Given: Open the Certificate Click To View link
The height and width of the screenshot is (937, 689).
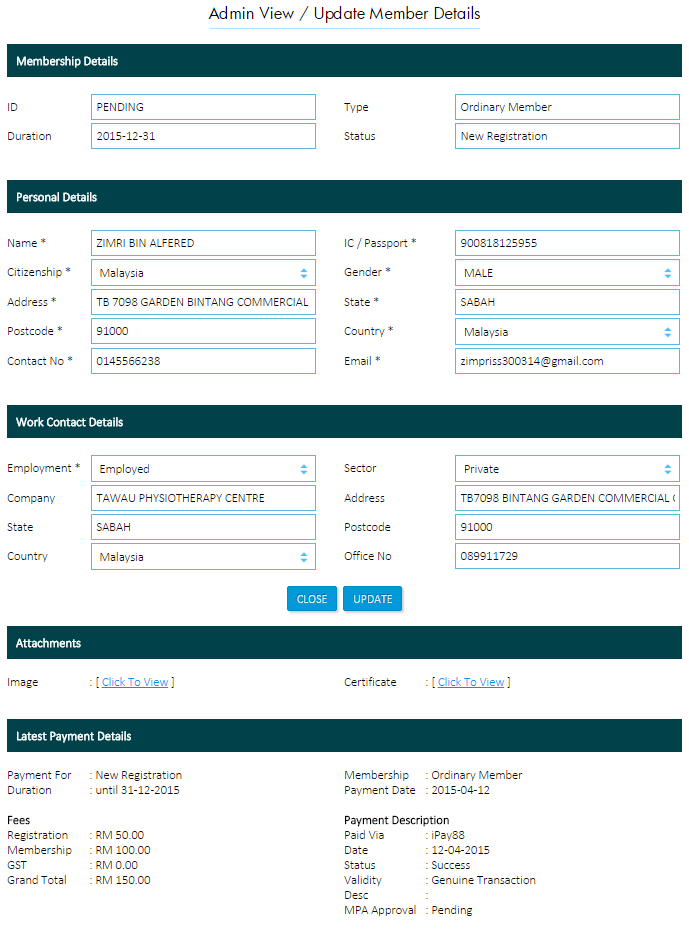Looking at the screenshot, I should (x=471, y=682).
